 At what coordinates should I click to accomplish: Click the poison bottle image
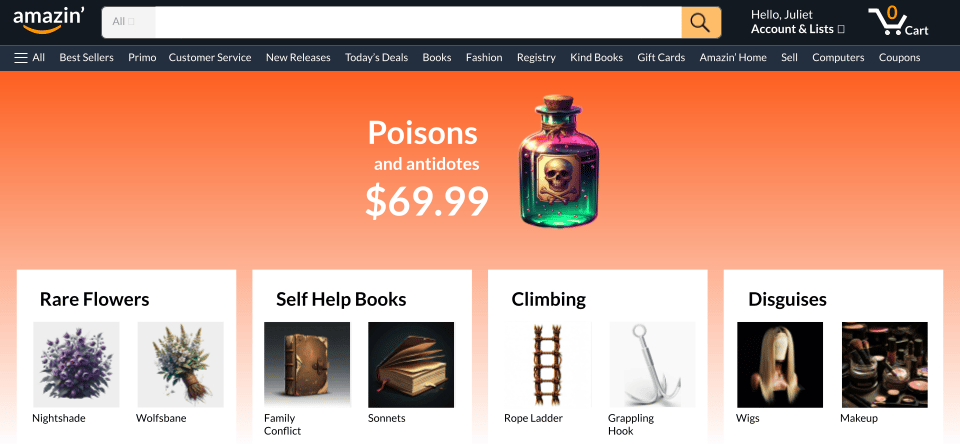click(x=559, y=160)
